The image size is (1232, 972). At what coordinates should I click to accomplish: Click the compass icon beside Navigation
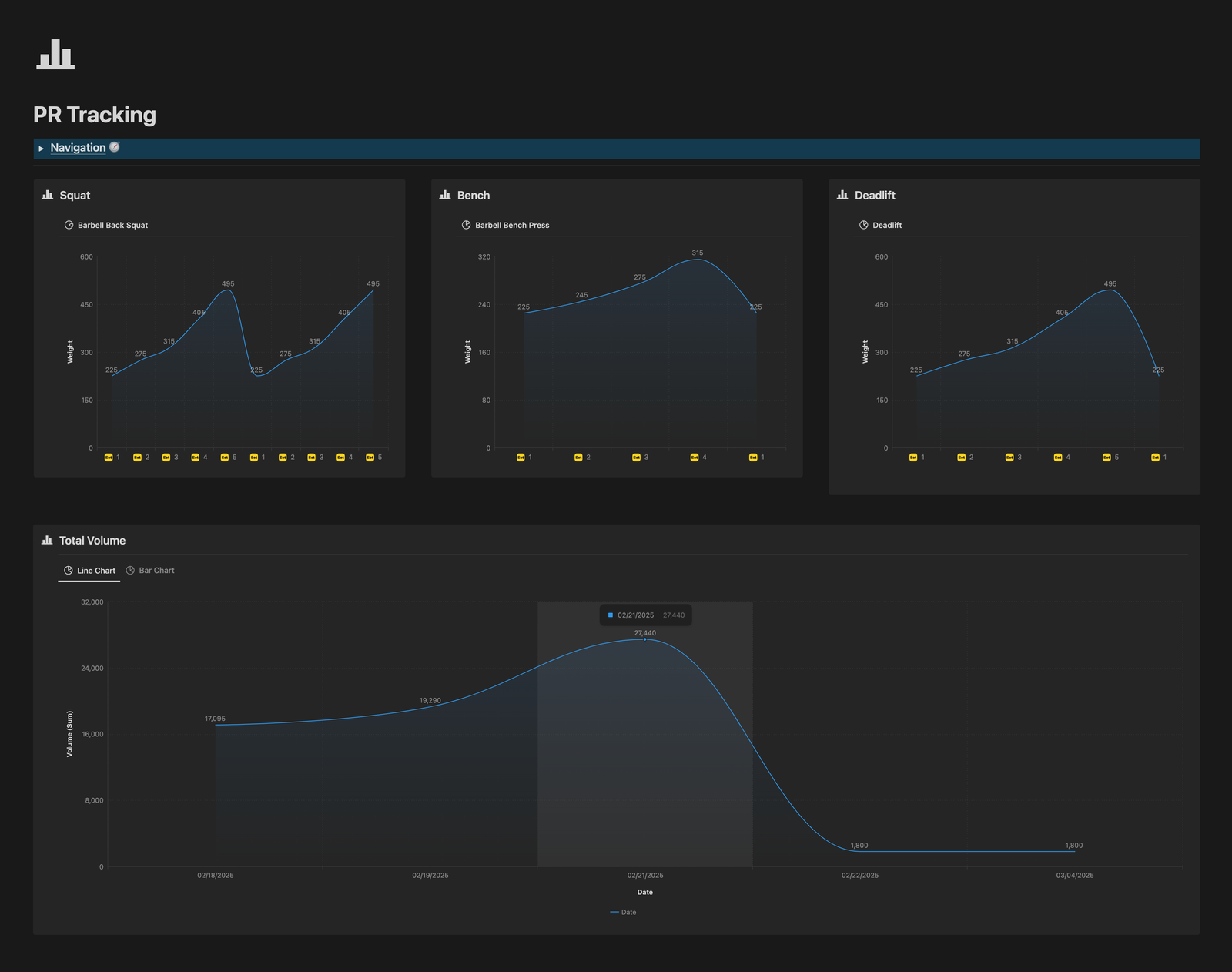[x=115, y=147]
